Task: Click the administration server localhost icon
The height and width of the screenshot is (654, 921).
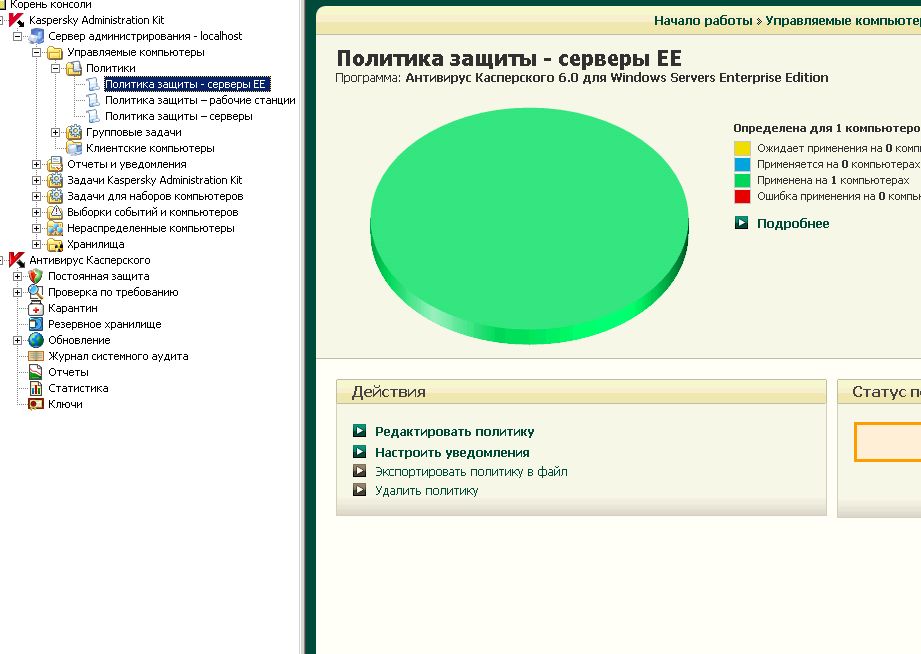Action: (36, 36)
